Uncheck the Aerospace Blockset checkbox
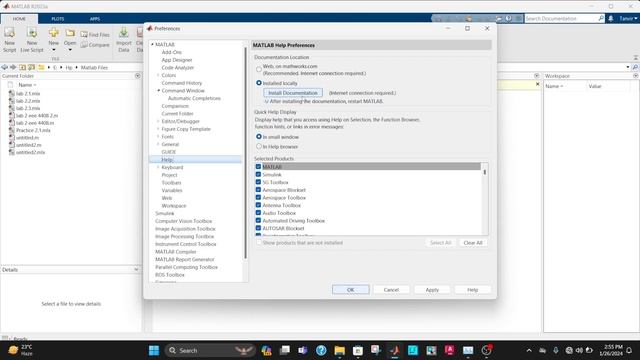 258,190
